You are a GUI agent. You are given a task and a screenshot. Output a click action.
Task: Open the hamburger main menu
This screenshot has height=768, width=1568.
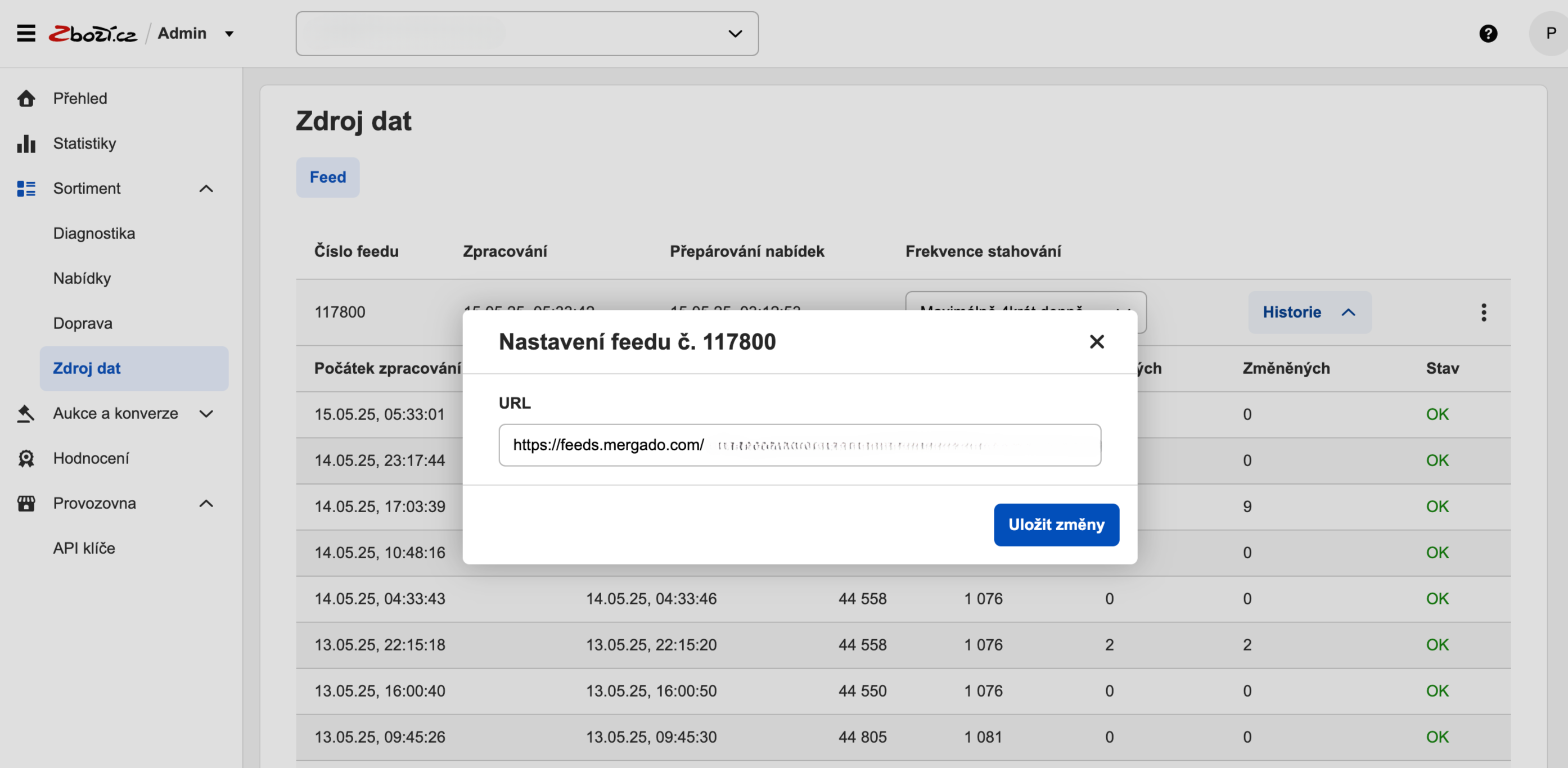[x=25, y=33]
